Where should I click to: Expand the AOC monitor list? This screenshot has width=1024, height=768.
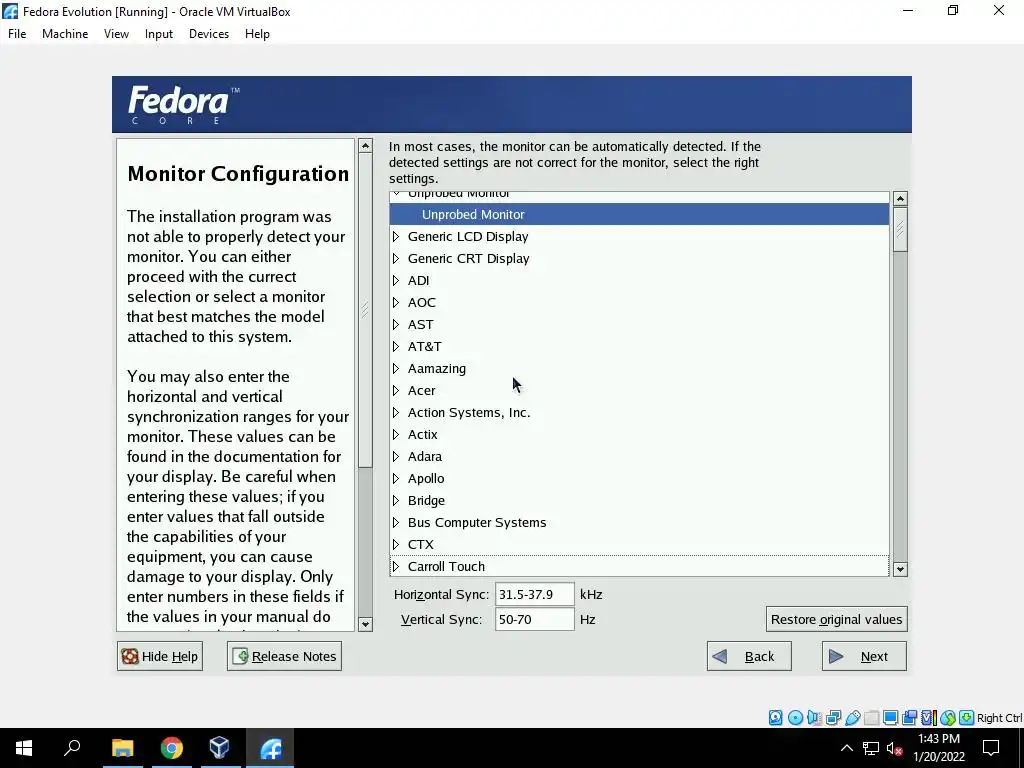pos(396,302)
